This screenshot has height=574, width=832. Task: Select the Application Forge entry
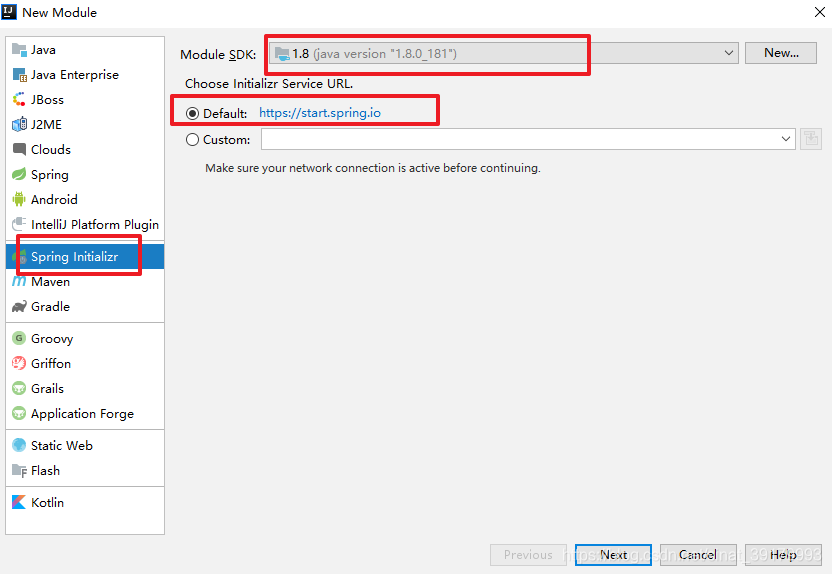[x=85, y=413]
